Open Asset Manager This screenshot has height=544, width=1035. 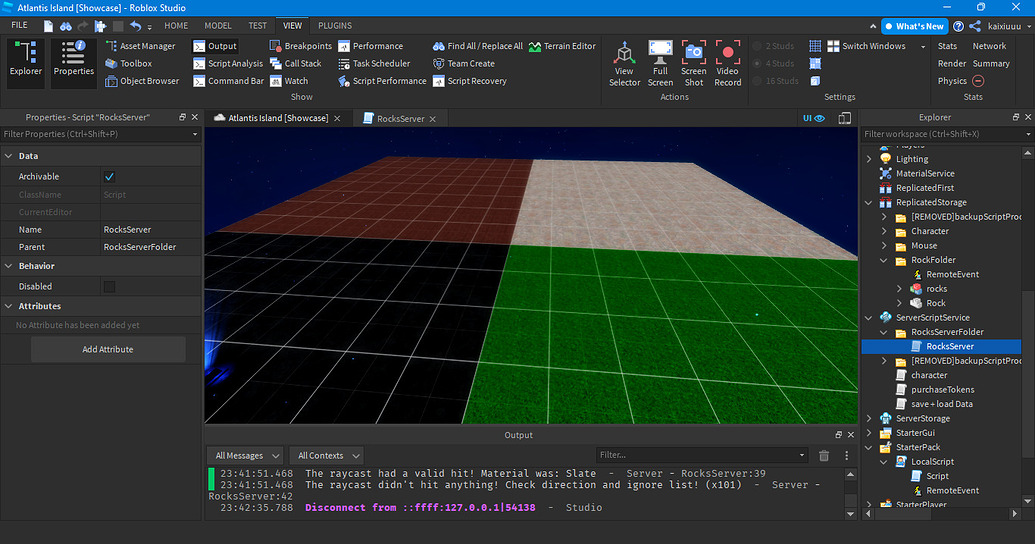click(x=141, y=46)
